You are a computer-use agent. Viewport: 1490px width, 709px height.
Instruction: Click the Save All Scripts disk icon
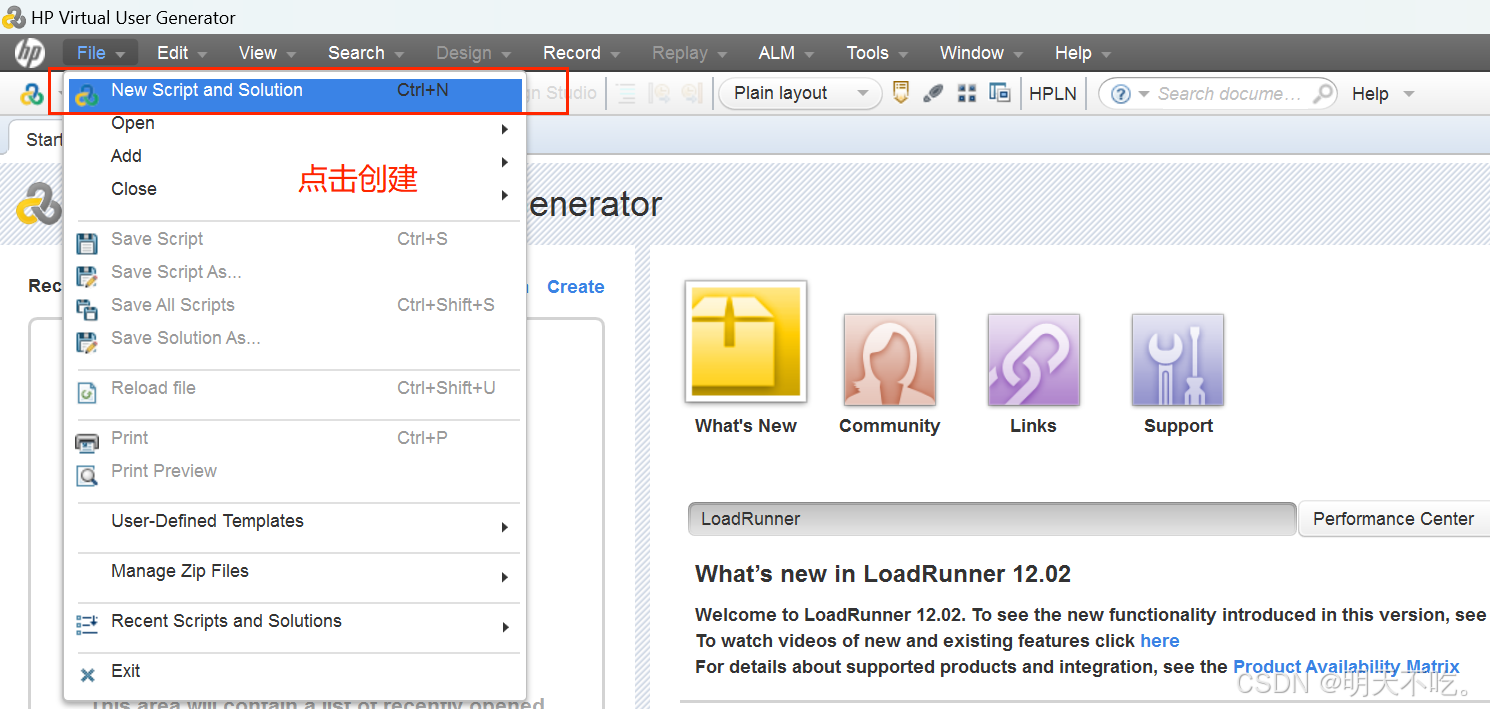pos(88,309)
